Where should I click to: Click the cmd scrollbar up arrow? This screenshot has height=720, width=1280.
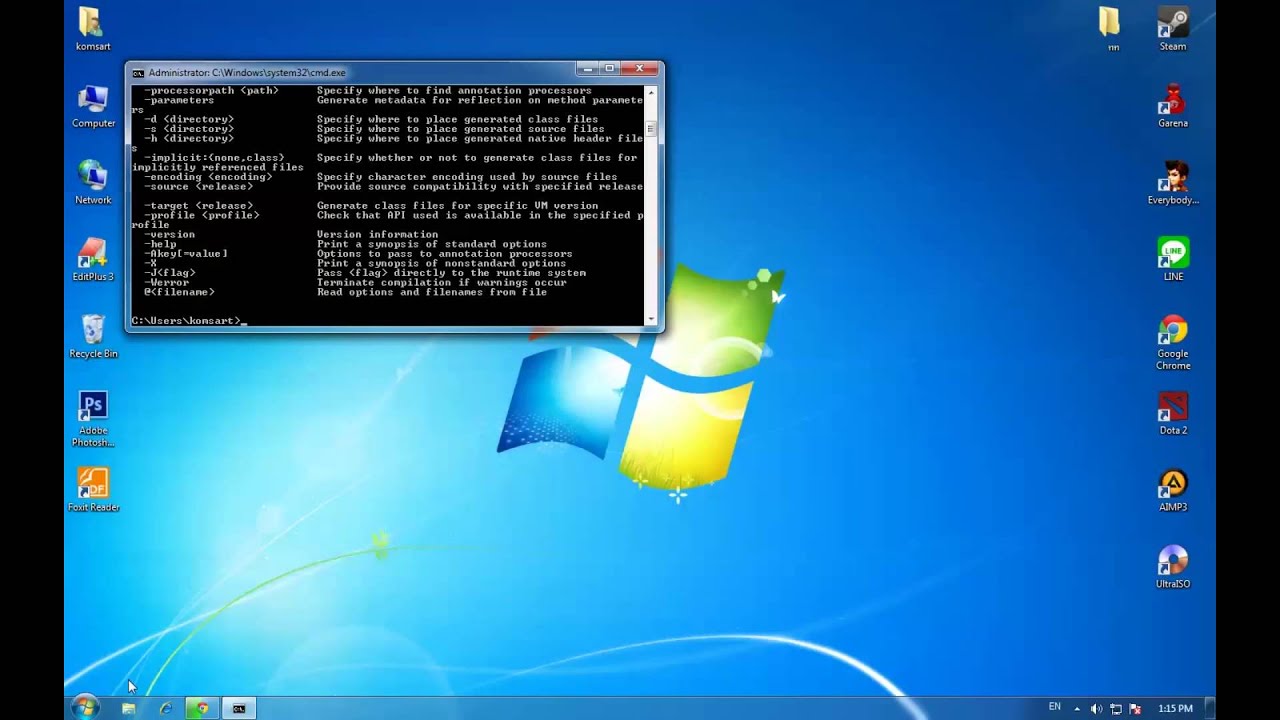click(x=651, y=92)
